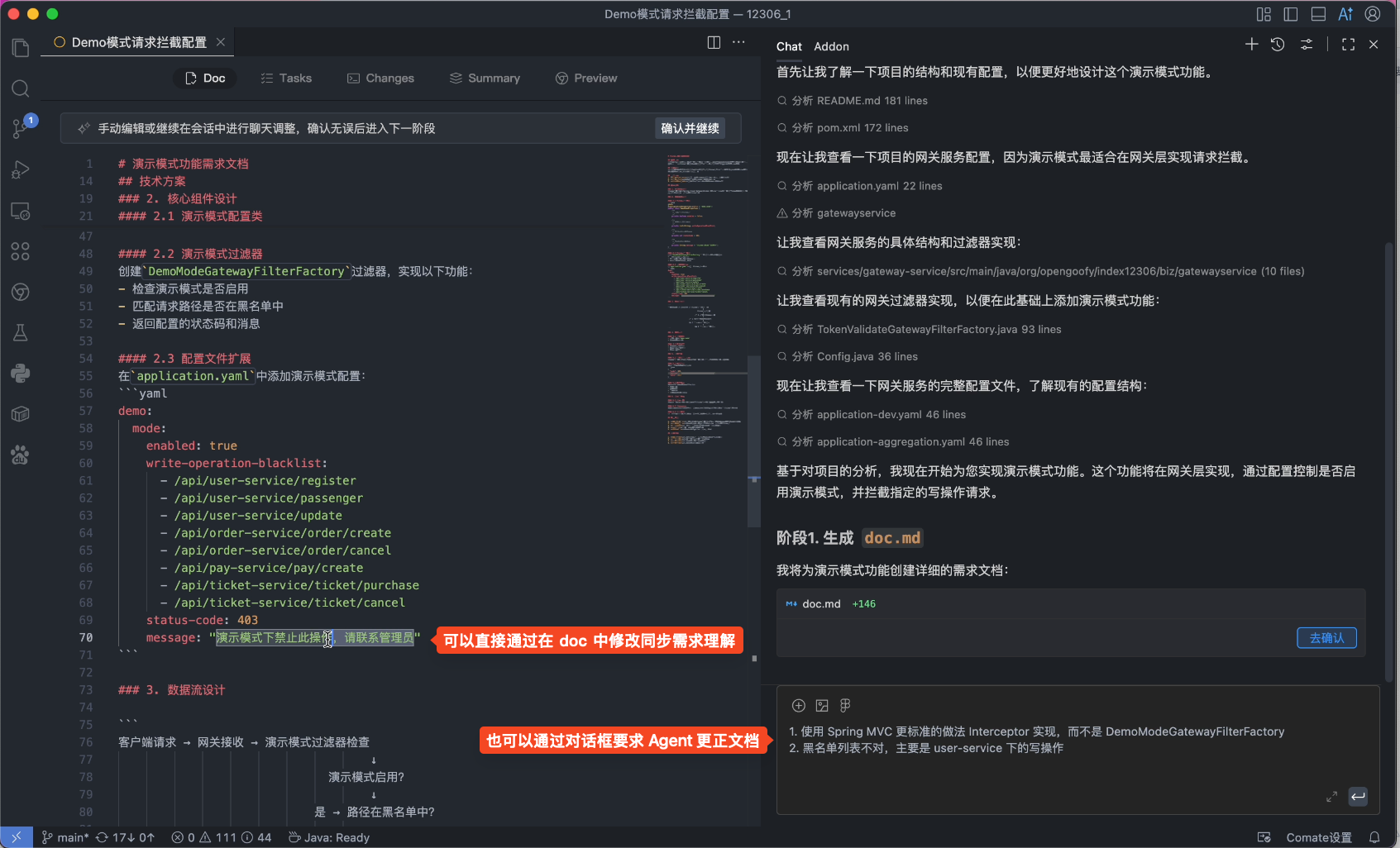1400x848 pixels.
Task: Open 分析 application.yaml 22 lines entry
Action: pyautogui.click(x=859, y=186)
